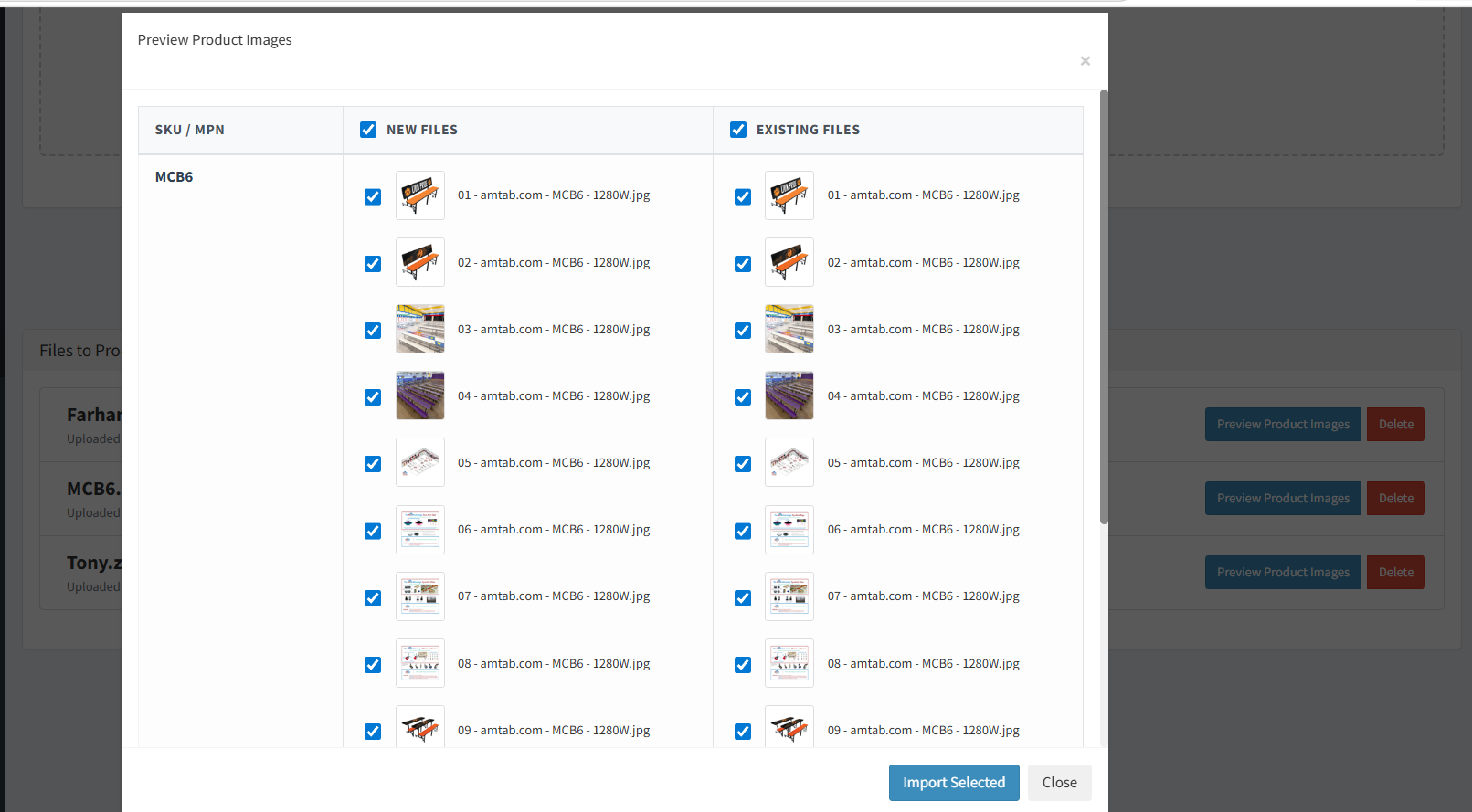Screen dimensions: 1472x812
Task: Uncheck existing file 09 - amtab.com - MCB6
Action: [743, 732]
